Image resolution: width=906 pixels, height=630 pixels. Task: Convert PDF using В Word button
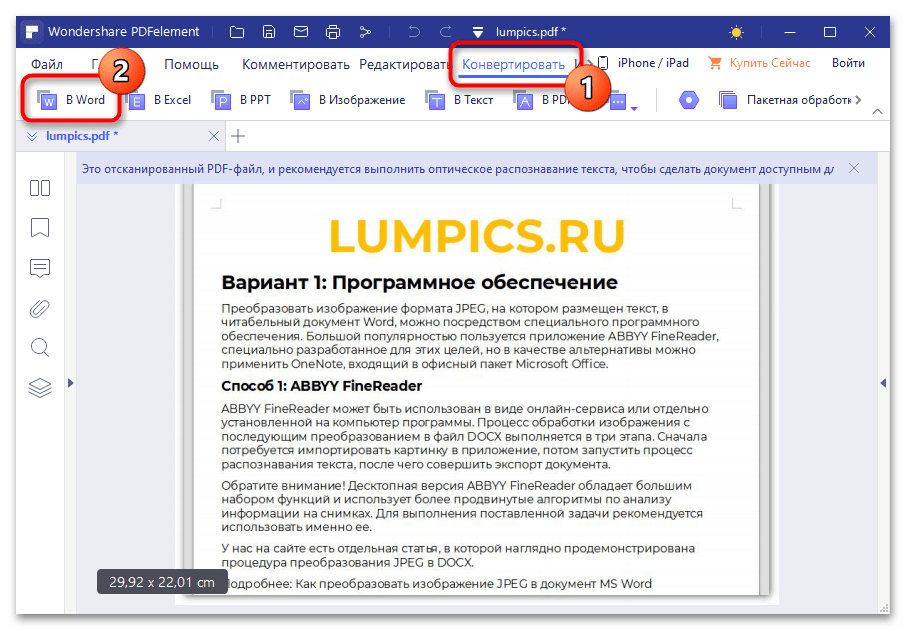click(71, 101)
